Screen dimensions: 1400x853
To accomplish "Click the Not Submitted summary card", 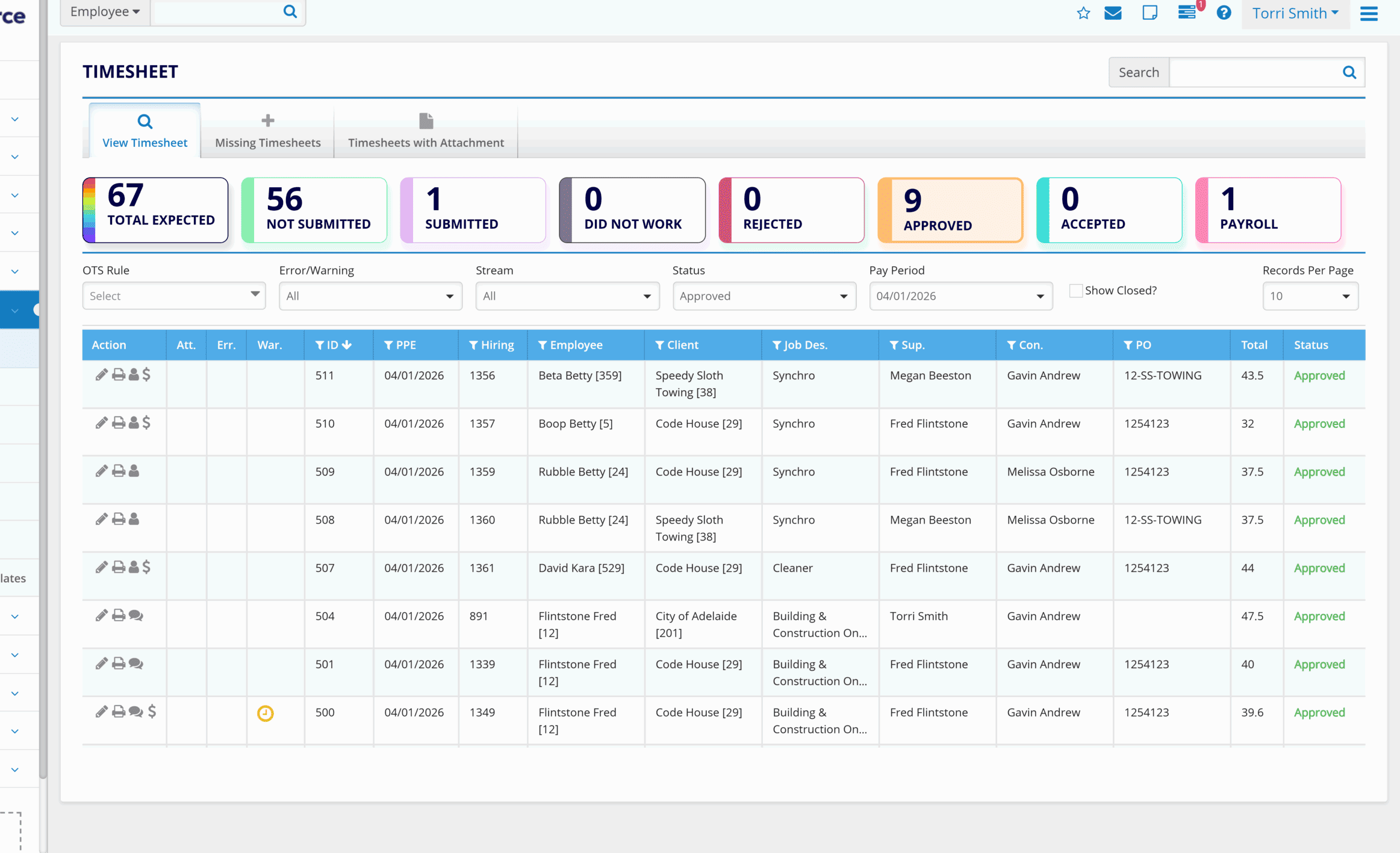I will 314,210.
